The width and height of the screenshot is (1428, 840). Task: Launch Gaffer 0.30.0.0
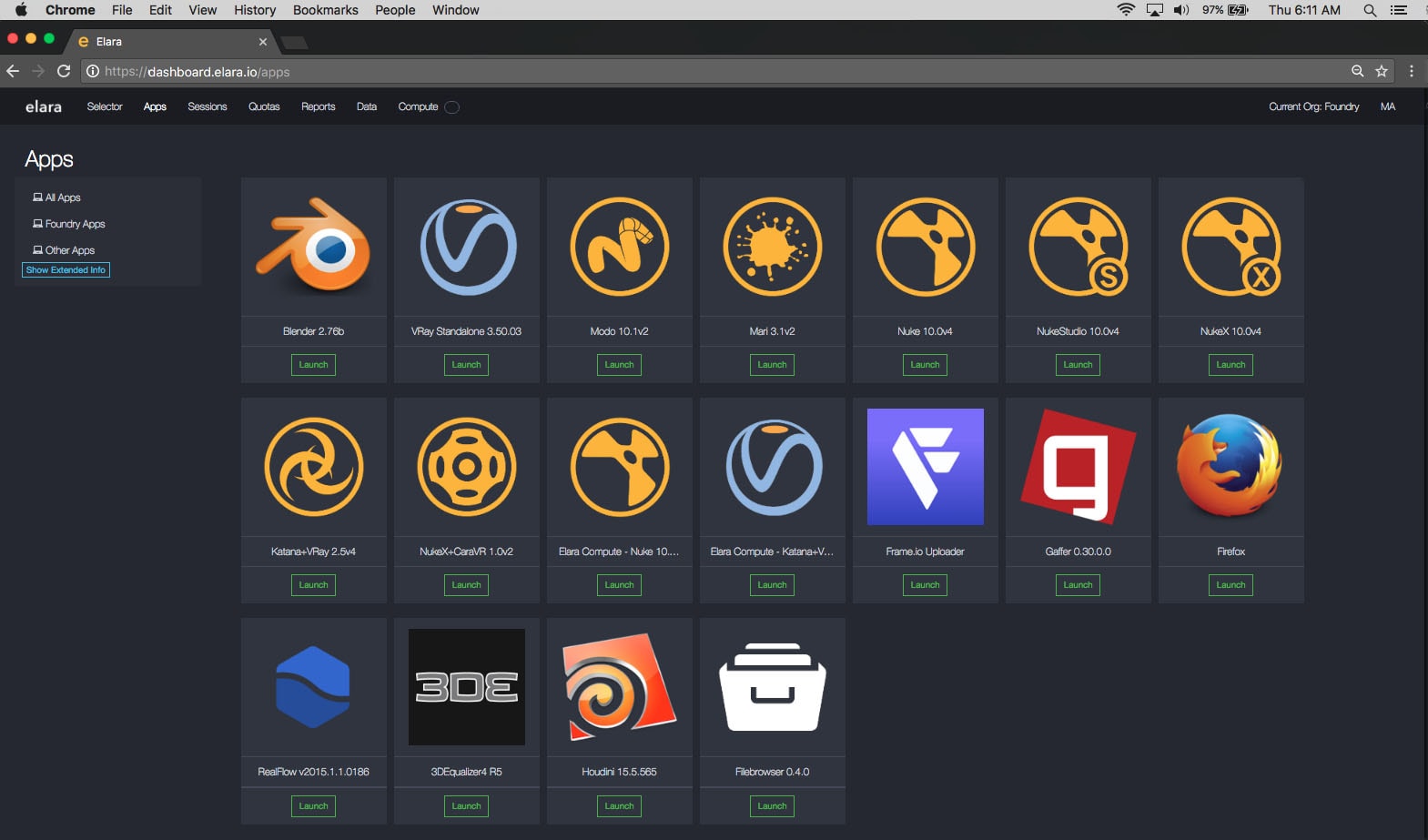point(1079,585)
